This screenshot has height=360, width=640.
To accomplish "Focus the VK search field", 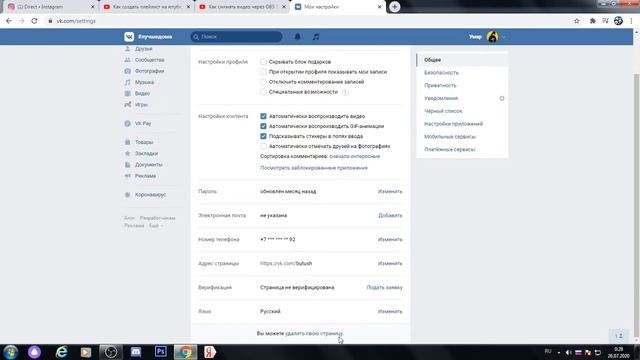I will (x=236, y=37).
